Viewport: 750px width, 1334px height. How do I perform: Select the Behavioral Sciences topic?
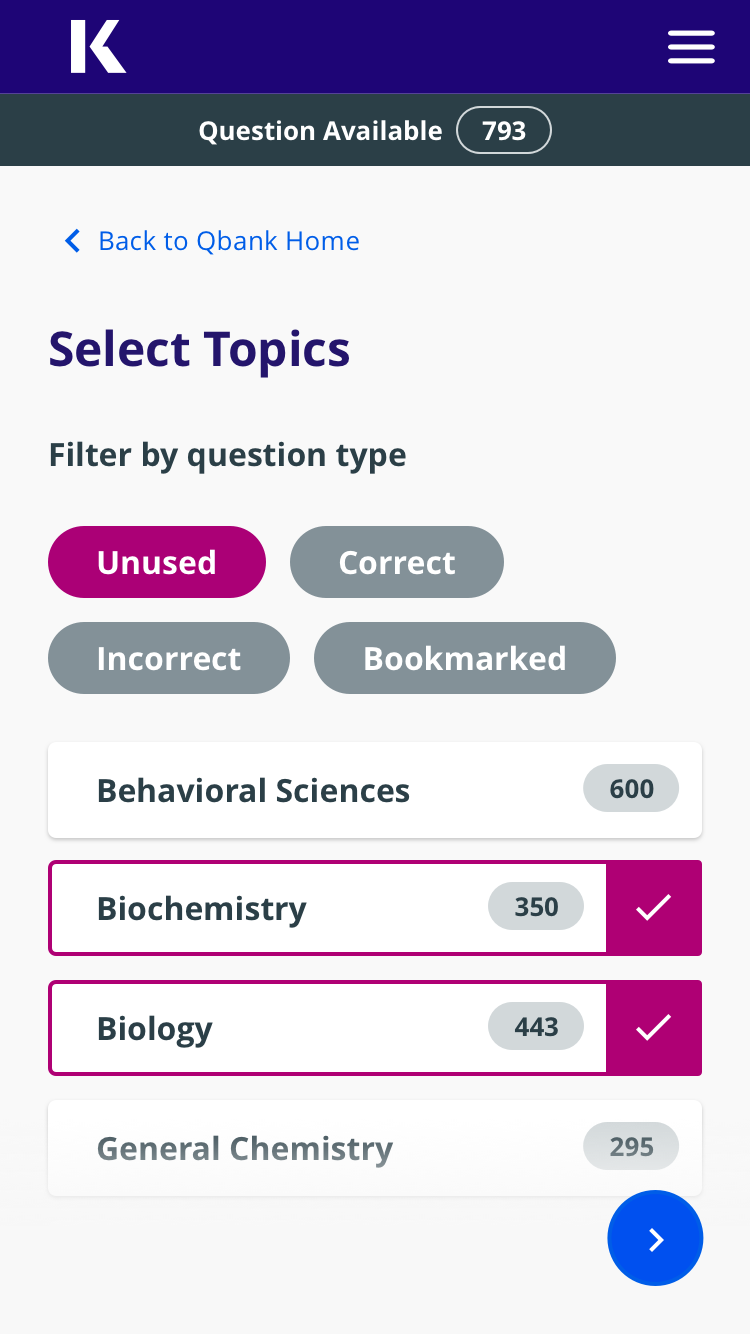click(x=254, y=790)
